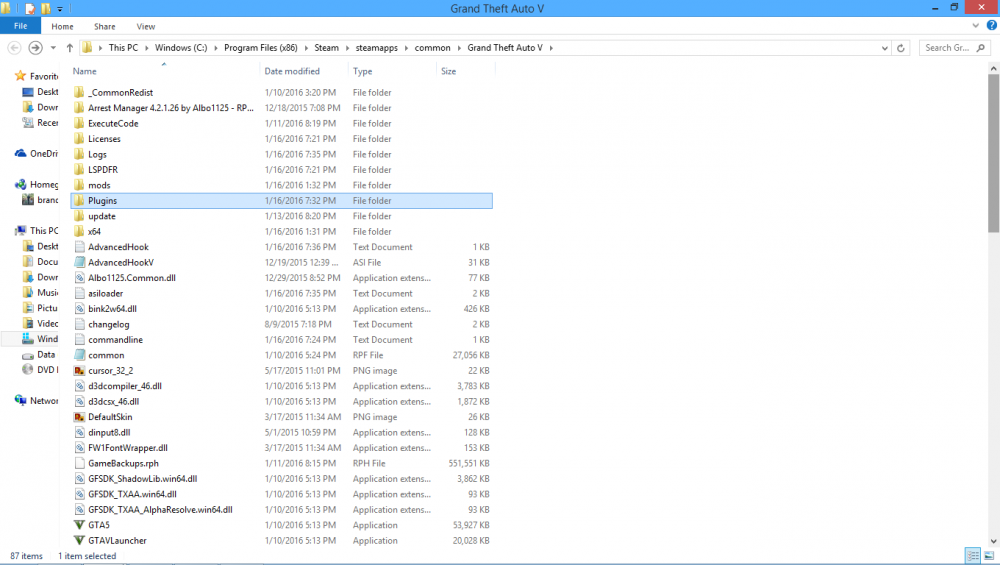1000x565 pixels.
Task: Open Quick Access Toolbar customize dropdown
Action: pyautogui.click(x=60, y=9)
